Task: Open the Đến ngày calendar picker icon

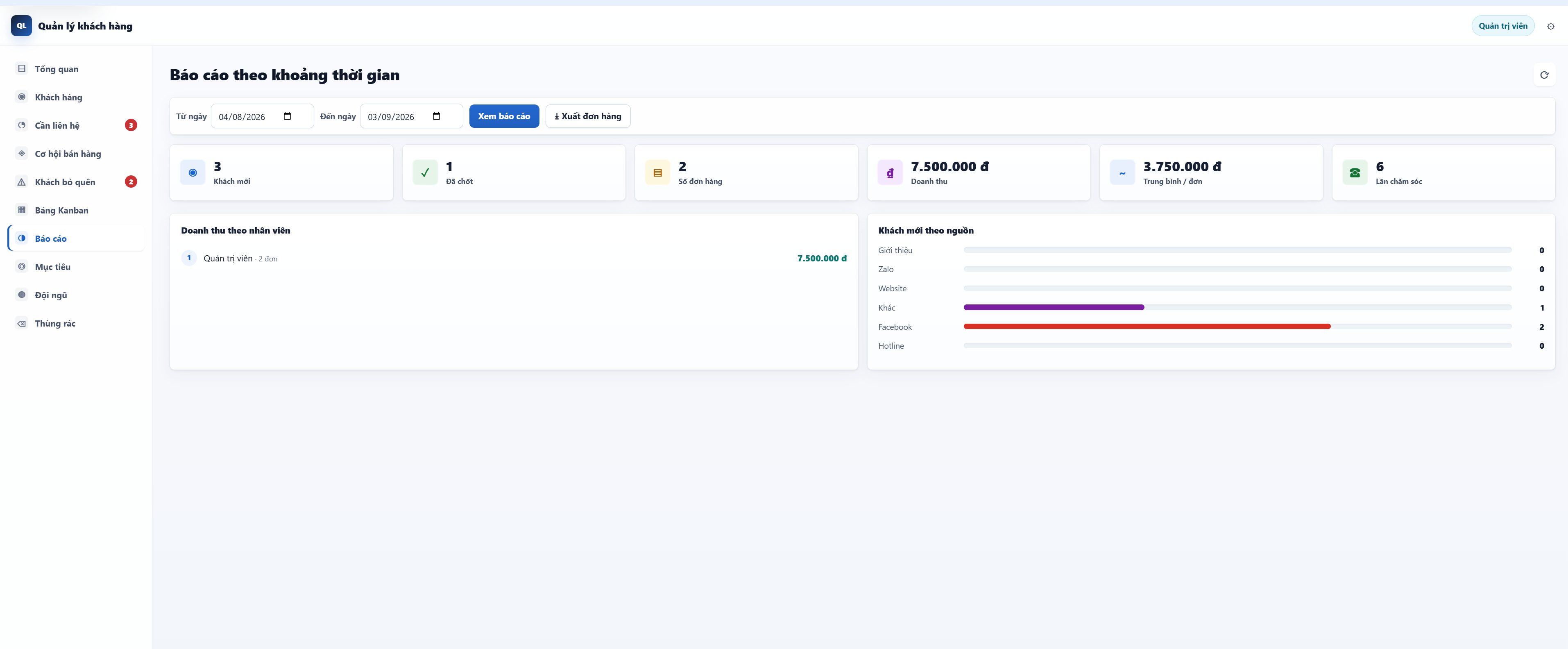Action: point(436,116)
